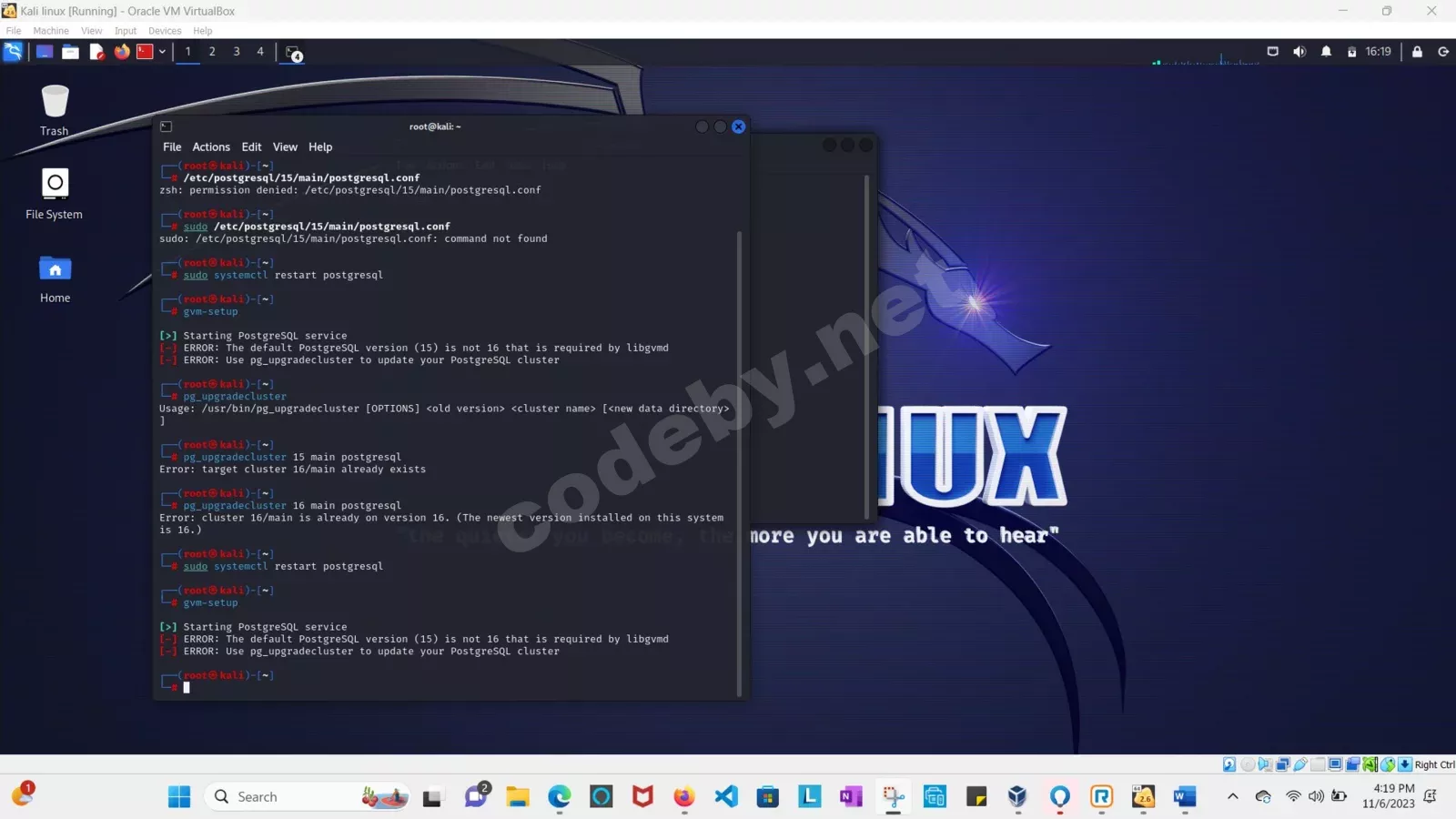Open VirtualBox Input menu
The image size is (1456, 819).
click(126, 31)
